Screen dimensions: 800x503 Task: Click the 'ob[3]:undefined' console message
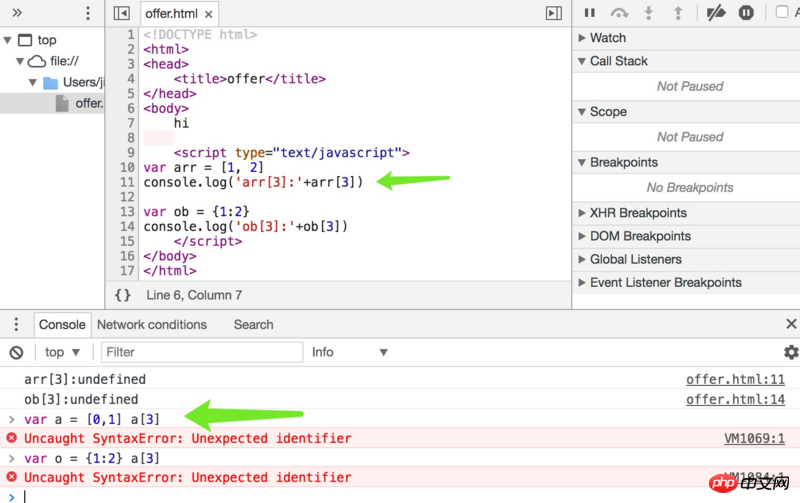pos(81,399)
